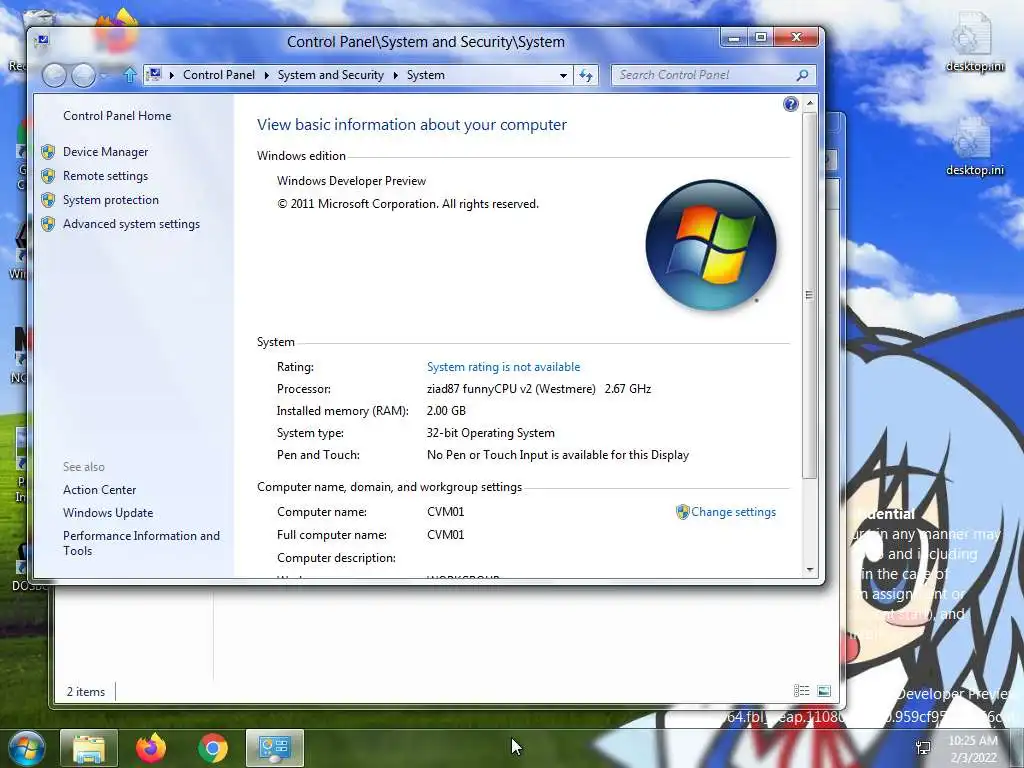Minimize the System window
1024x768 pixels.
click(x=734, y=38)
